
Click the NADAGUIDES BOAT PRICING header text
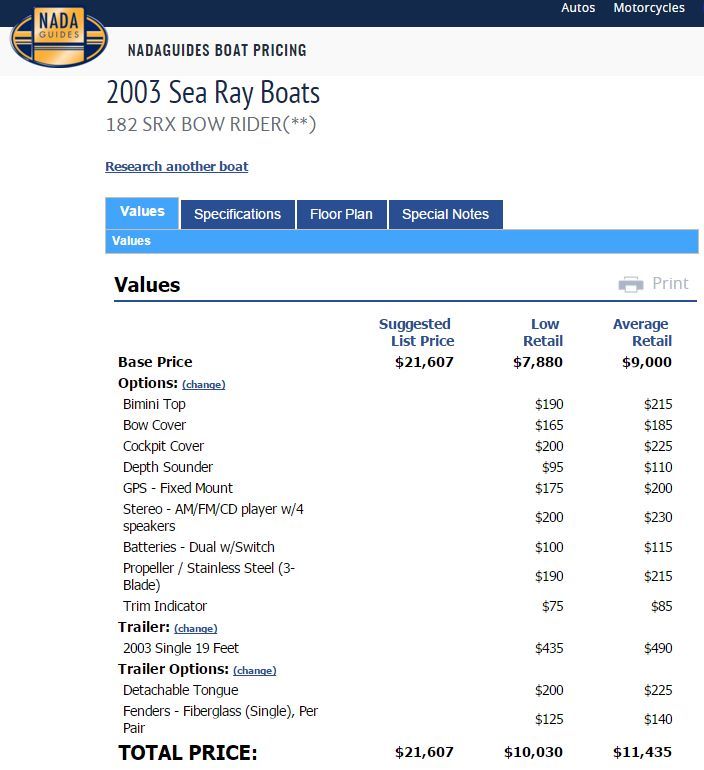pos(217,50)
